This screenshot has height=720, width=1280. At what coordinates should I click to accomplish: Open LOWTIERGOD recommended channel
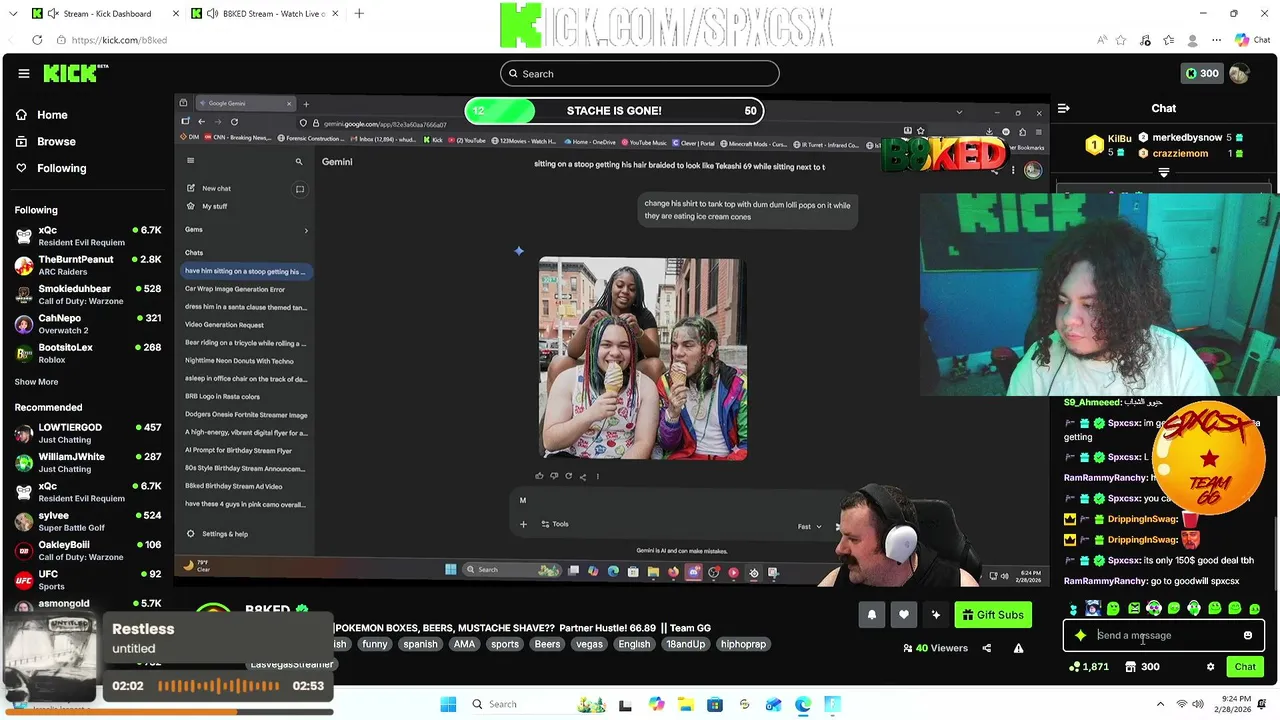click(87, 433)
